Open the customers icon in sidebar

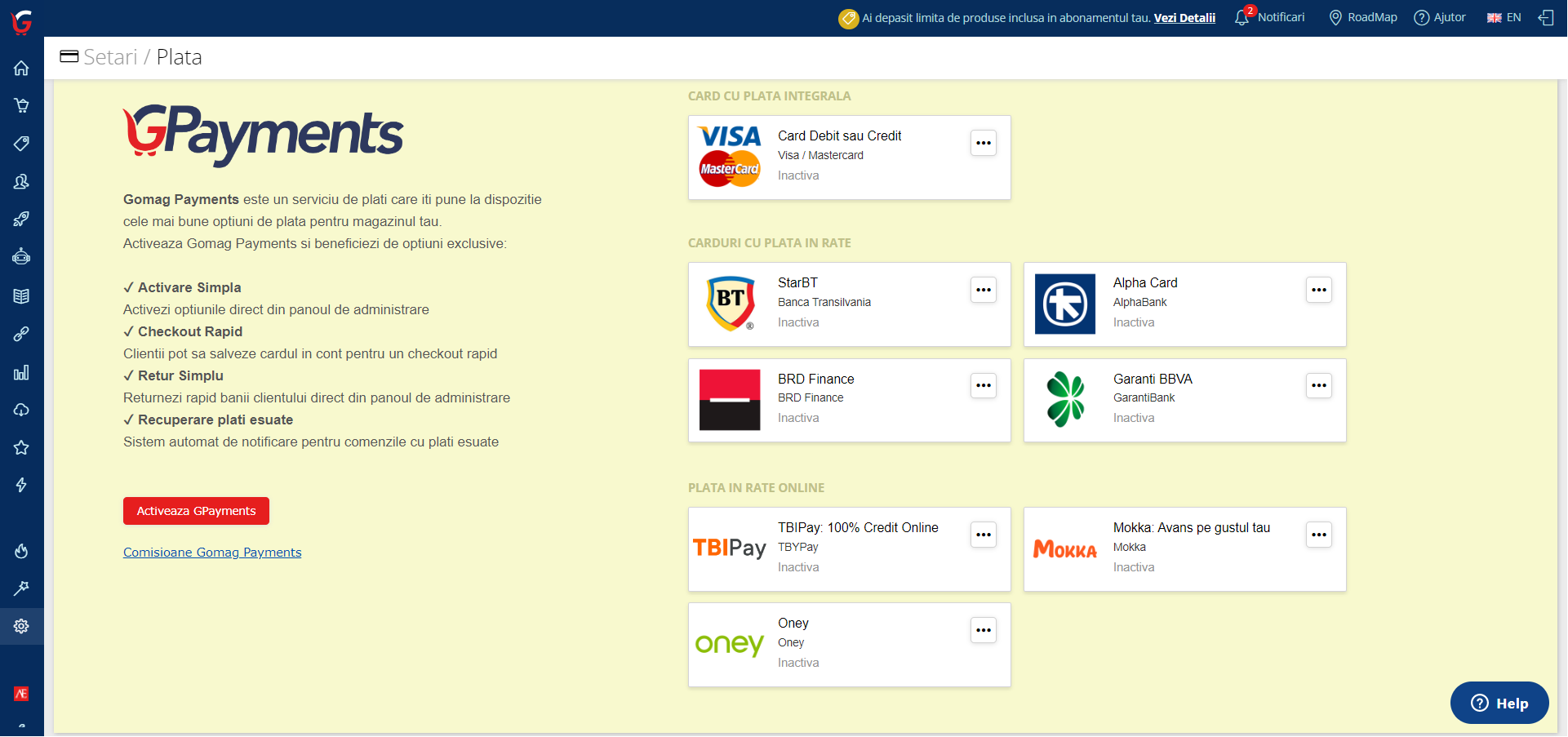coord(21,181)
